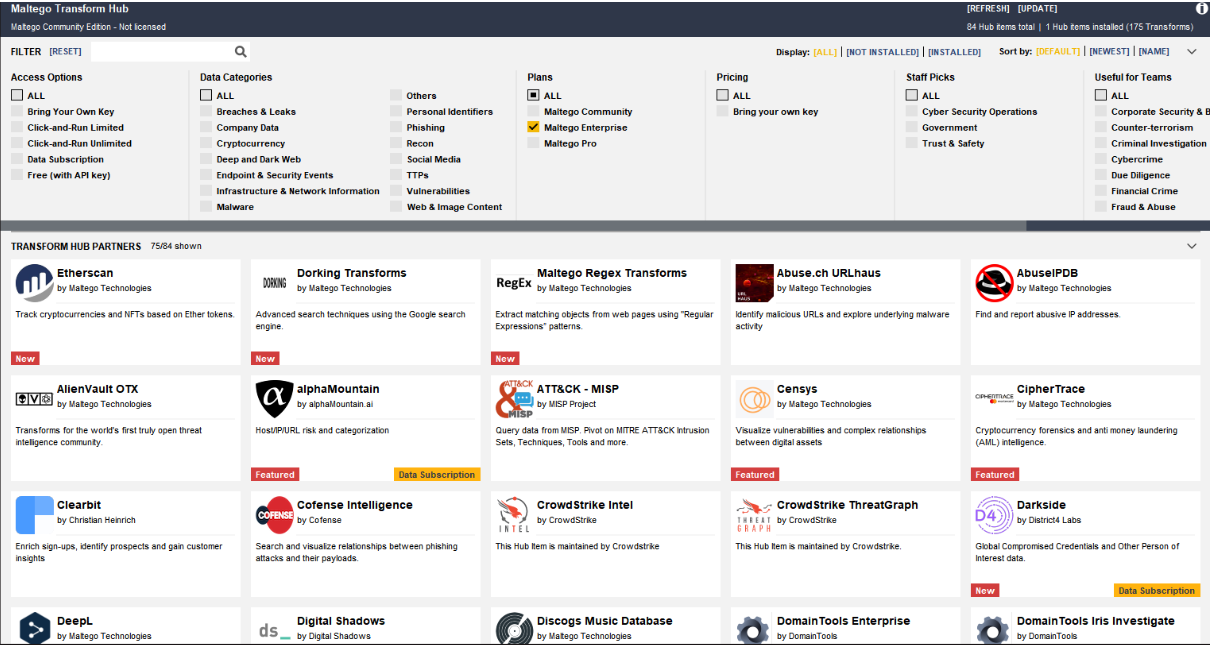
Task: Collapse the Transform Hub Partners section chevron
Action: (1192, 246)
